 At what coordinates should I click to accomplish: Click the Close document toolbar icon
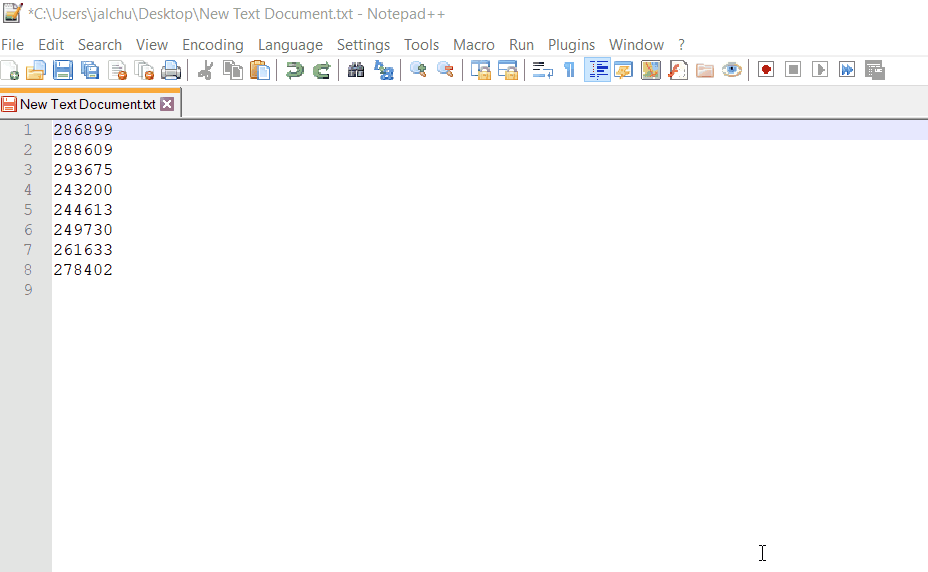117,70
